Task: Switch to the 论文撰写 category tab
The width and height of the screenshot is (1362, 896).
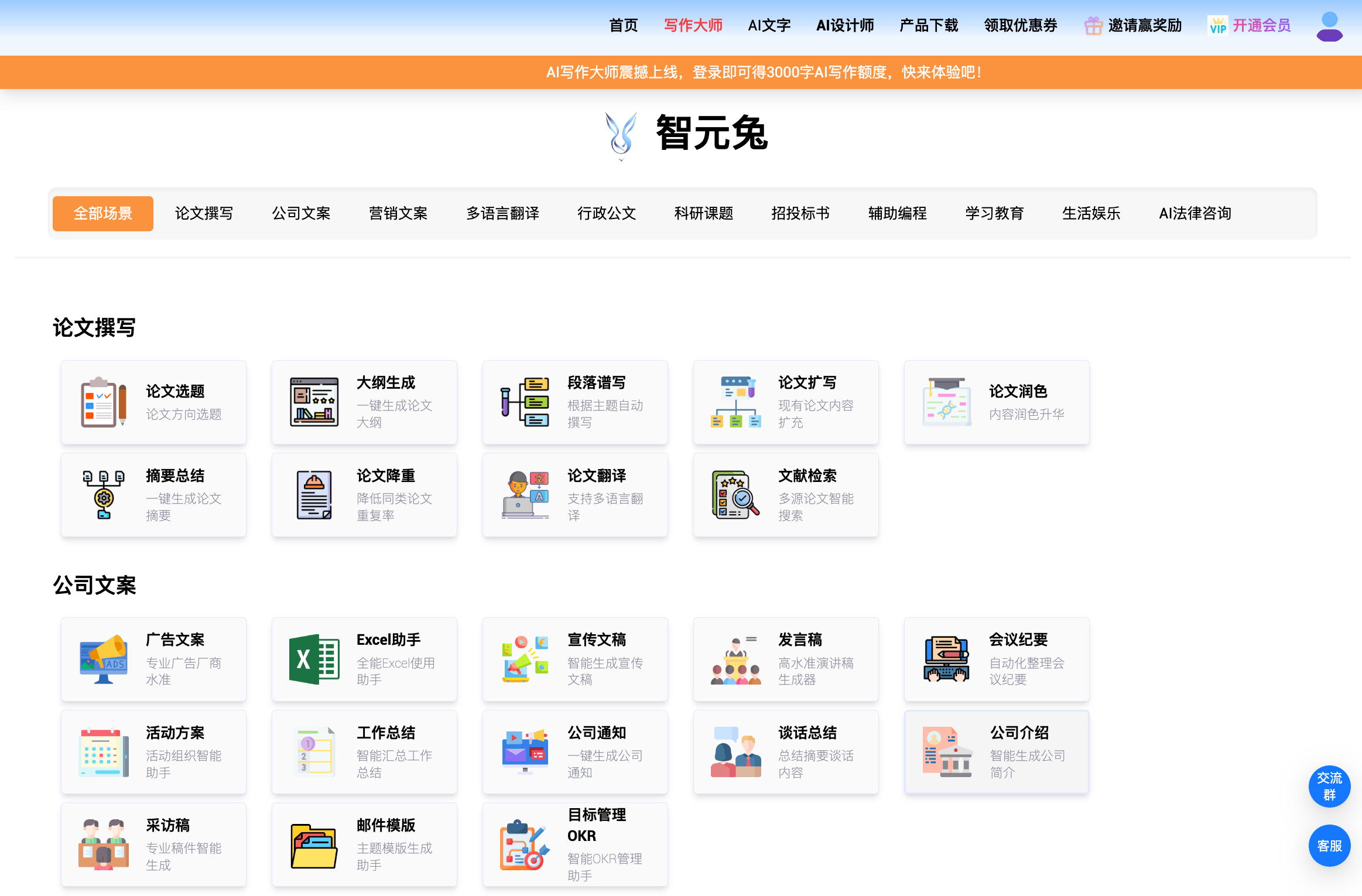Action: (204, 213)
